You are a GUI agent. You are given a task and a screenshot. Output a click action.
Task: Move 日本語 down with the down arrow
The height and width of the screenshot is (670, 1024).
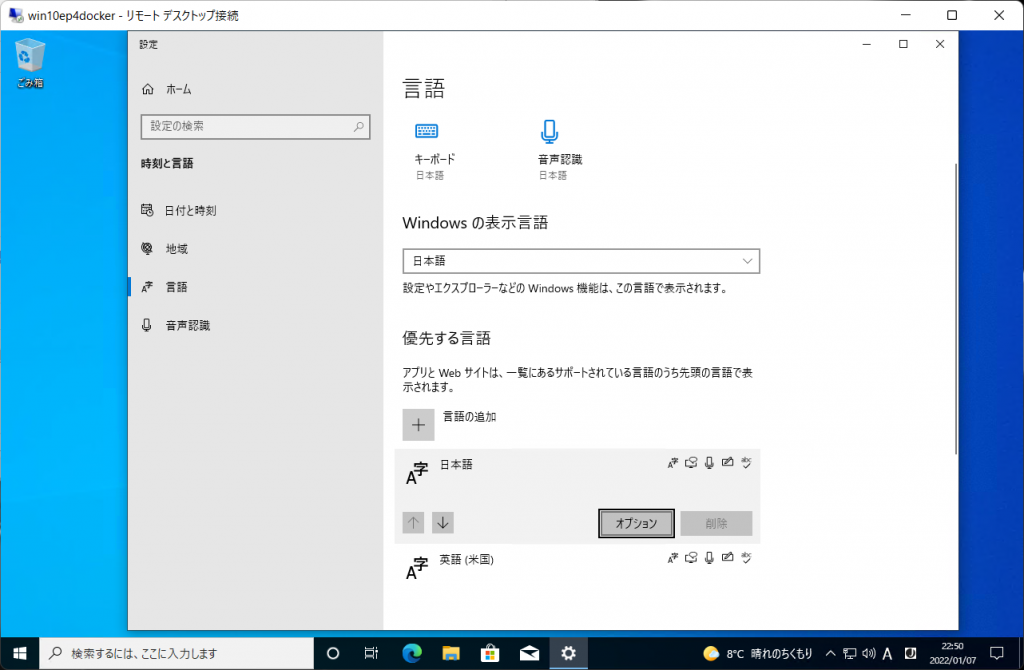[x=443, y=522]
